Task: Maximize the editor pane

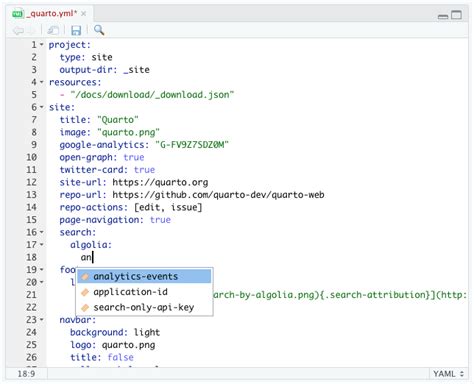Action: tap(456, 15)
